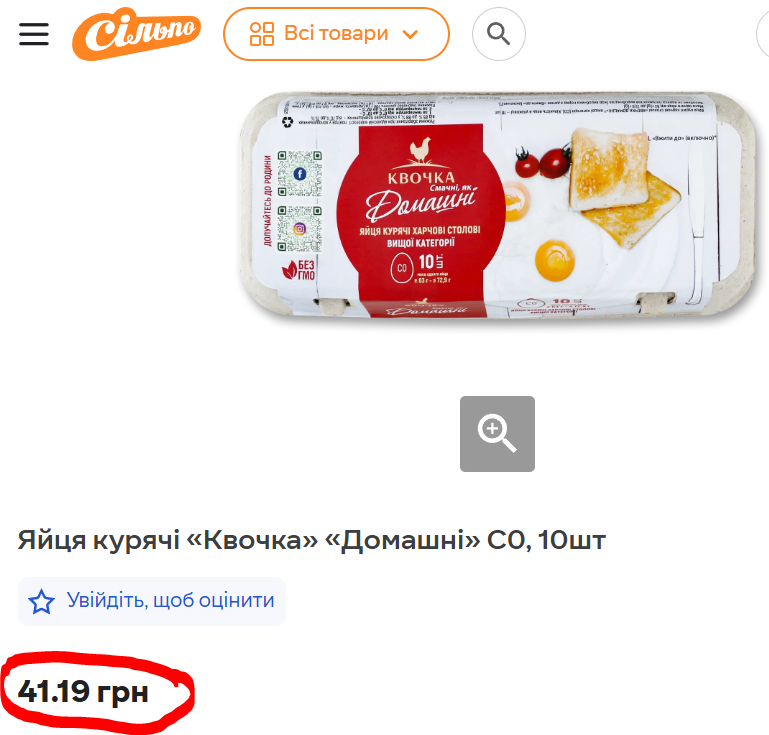Click the toast slices on the package image

point(624,186)
